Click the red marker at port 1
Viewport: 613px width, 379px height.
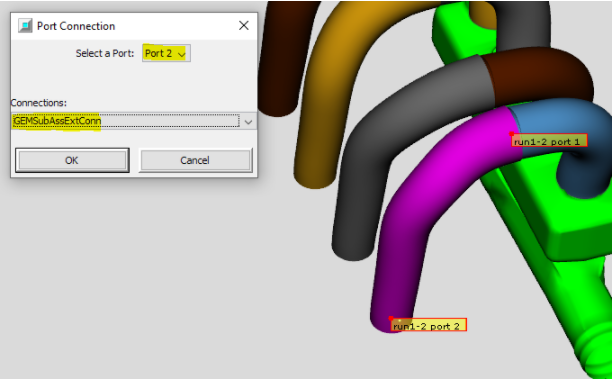pyautogui.click(x=511, y=134)
